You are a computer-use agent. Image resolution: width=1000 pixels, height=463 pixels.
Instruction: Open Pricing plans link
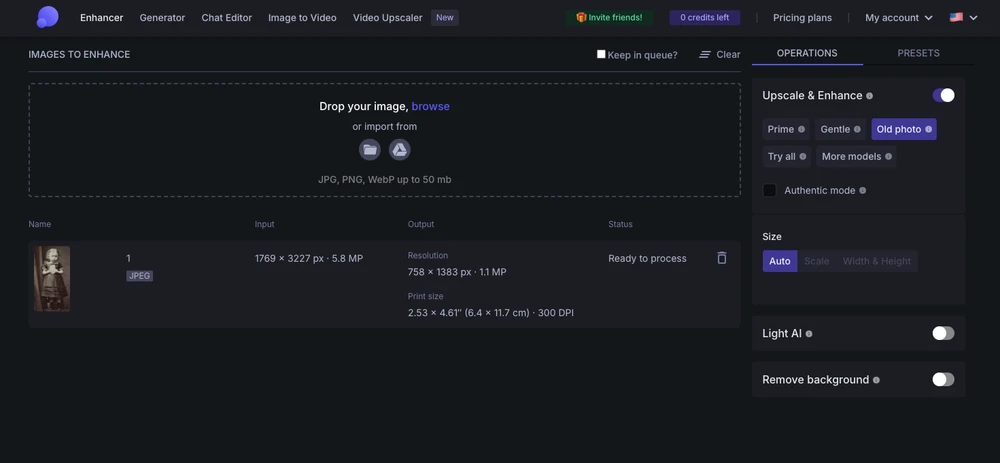point(802,18)
